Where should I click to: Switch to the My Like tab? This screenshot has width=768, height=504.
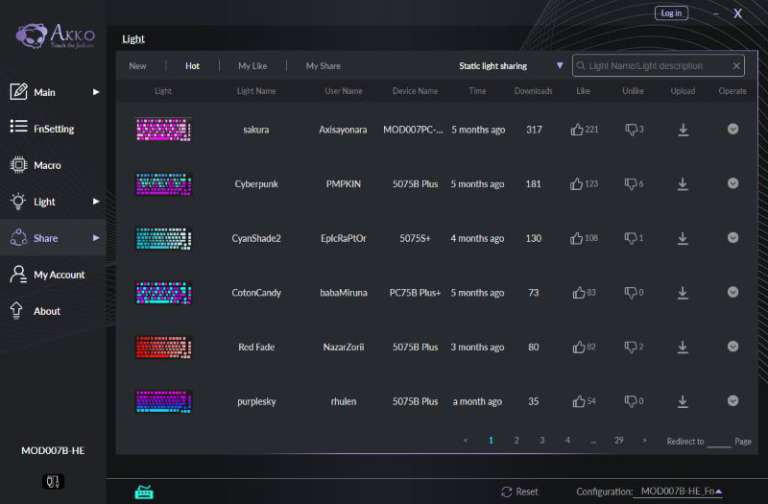tap(252, 66)
